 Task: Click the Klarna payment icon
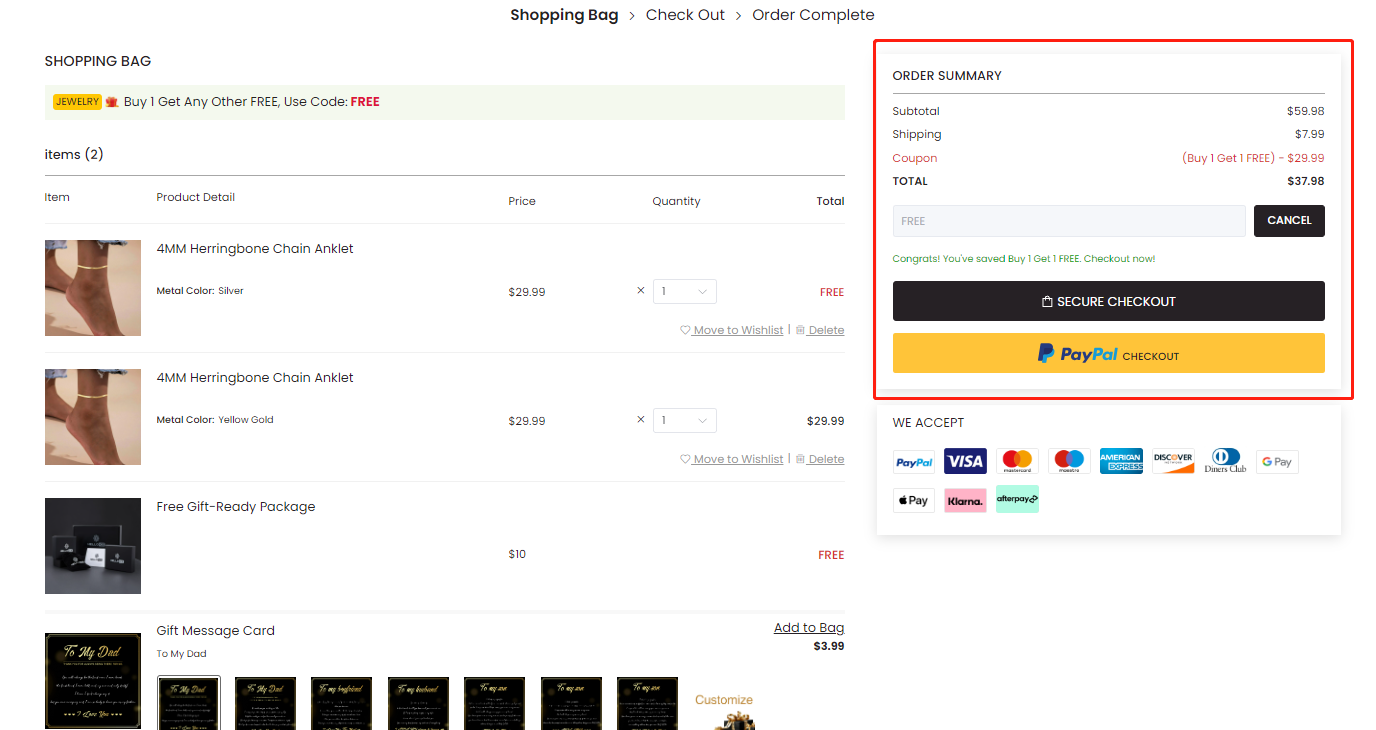965,500
